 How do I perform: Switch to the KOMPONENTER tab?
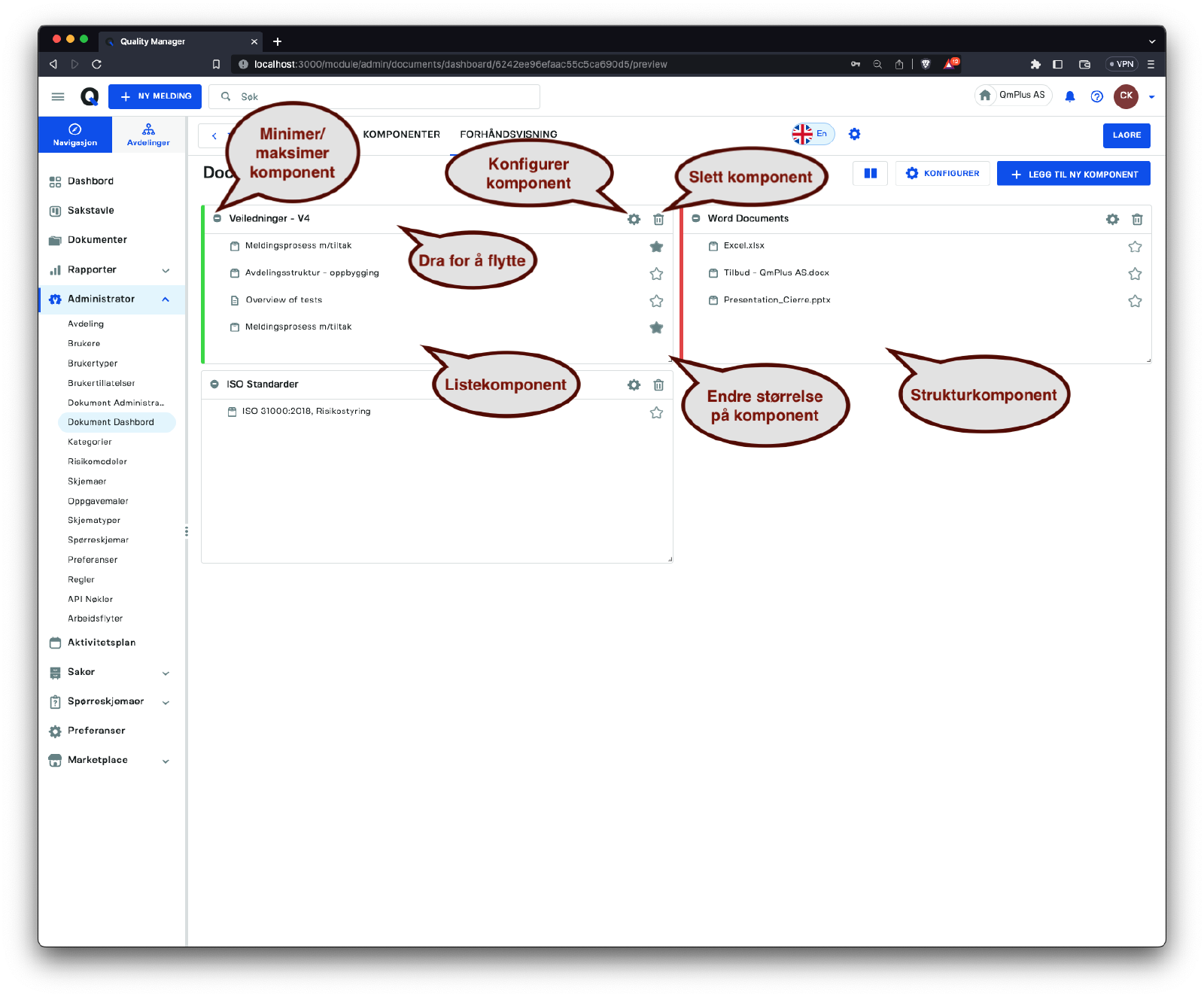401,135
